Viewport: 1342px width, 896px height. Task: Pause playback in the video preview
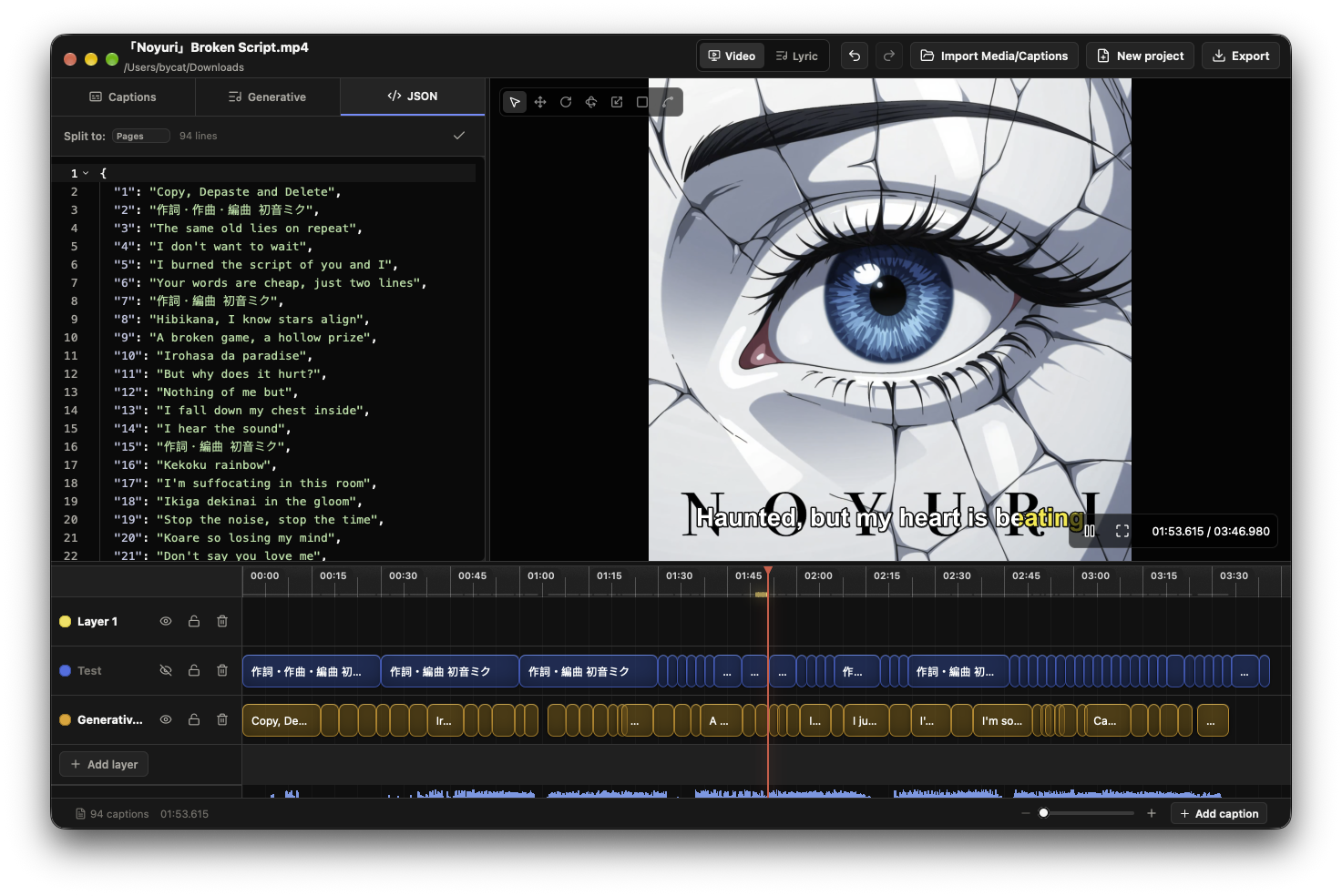pos(1090,531)
